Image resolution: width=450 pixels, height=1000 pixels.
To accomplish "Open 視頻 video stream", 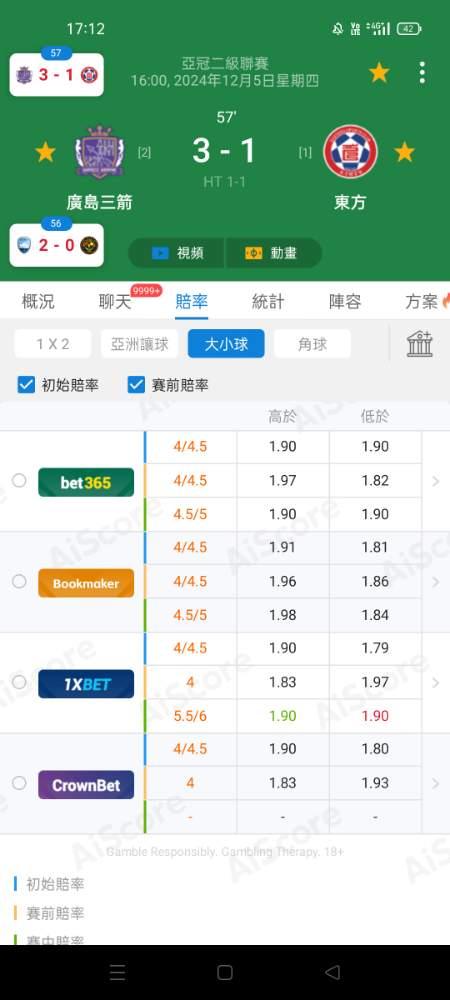I will tap(177, 253).
